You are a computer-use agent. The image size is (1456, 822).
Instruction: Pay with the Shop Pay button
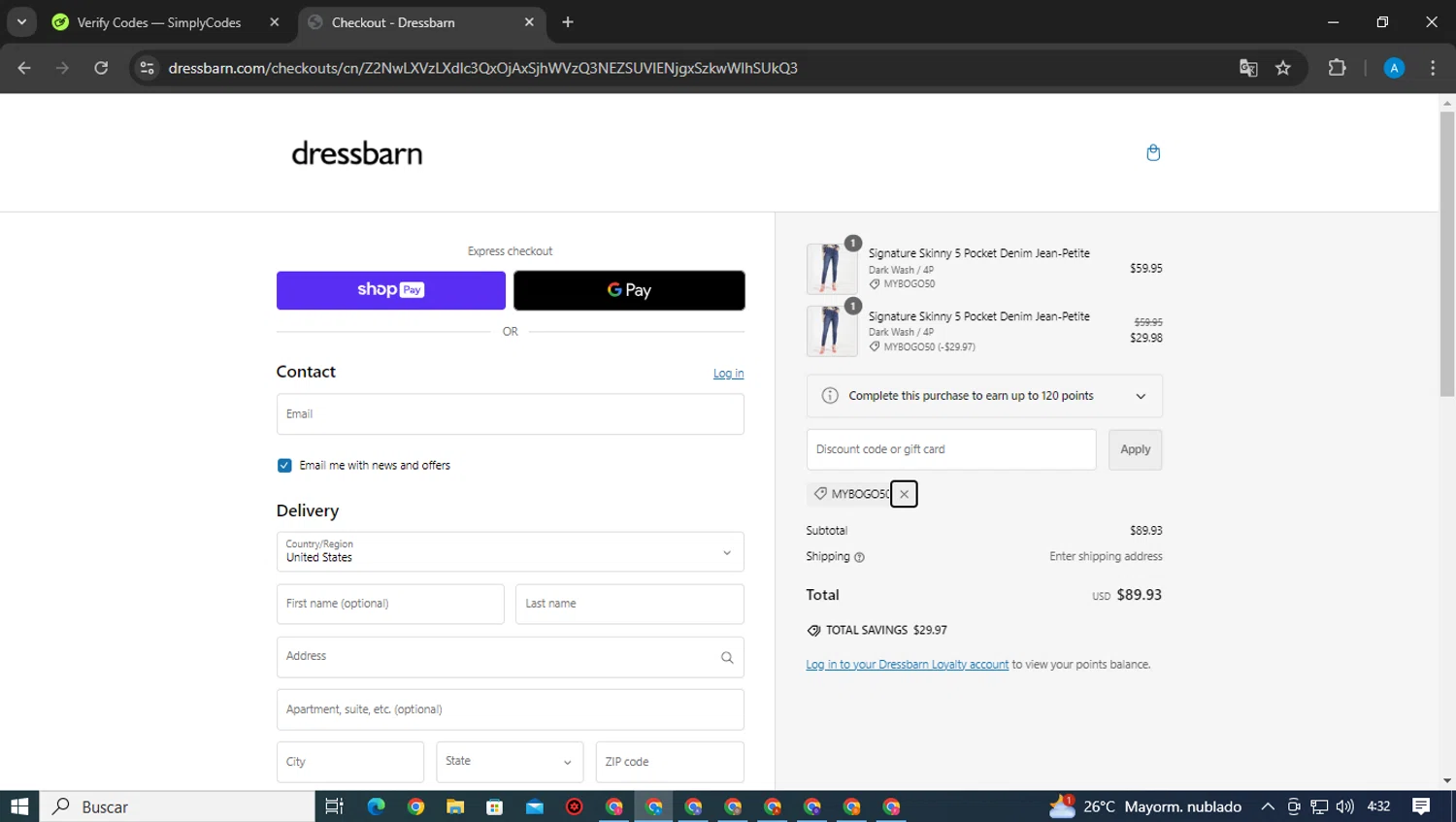click(391, 290)
